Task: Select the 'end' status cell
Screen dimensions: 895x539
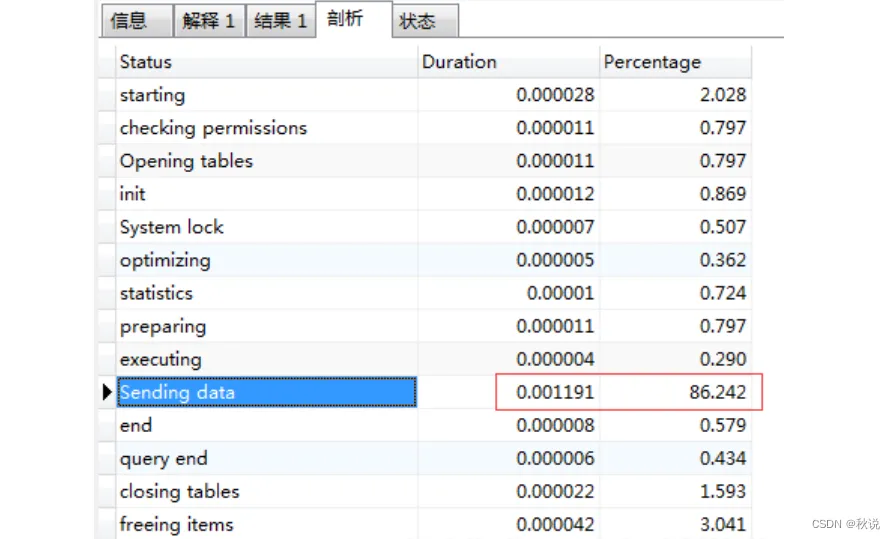Action: [267, 425]
